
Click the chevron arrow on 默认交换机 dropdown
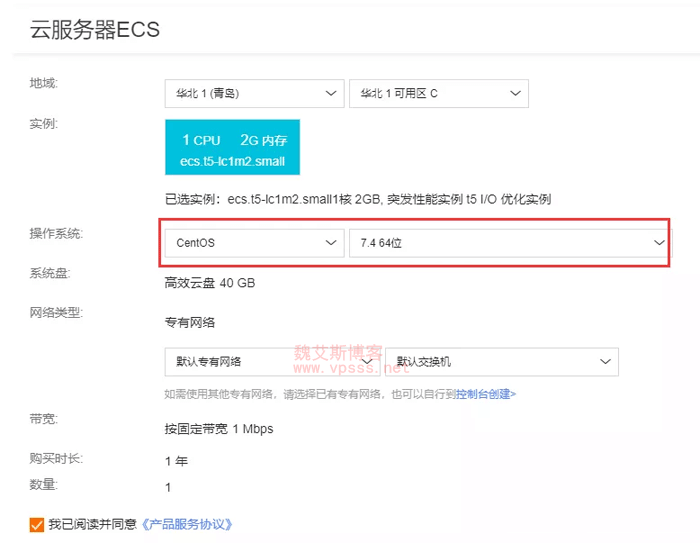point(605,361)
